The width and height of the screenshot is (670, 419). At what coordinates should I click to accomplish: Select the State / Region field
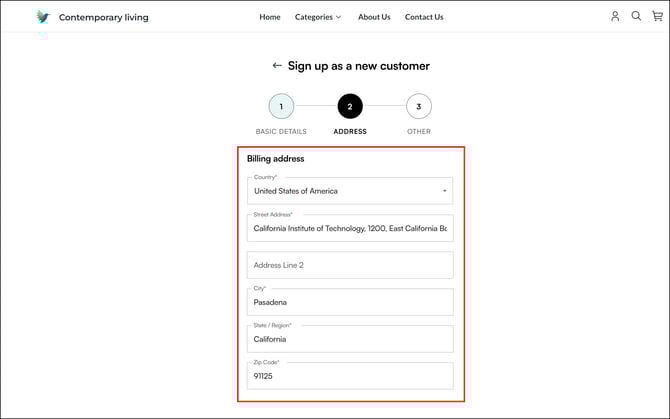pos(350,339)
